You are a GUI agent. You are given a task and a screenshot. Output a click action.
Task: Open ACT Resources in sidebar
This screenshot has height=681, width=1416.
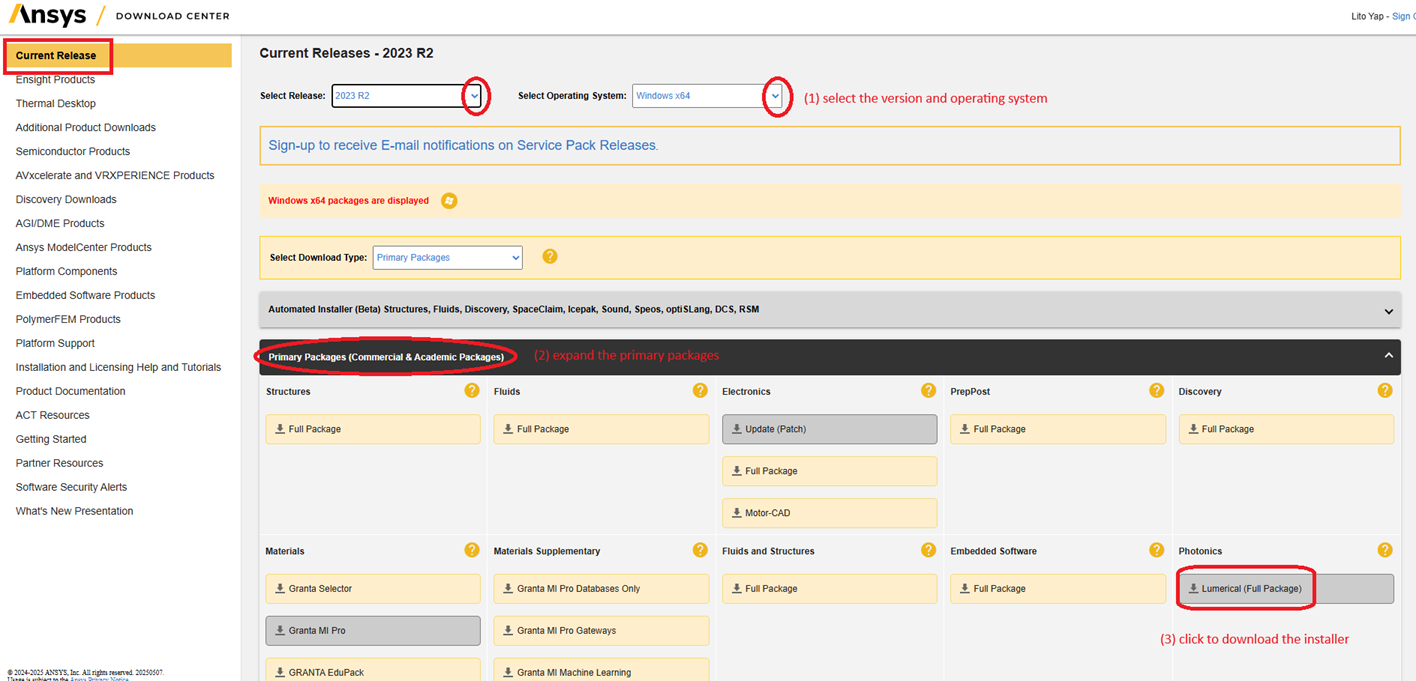[x=53, y=415]
